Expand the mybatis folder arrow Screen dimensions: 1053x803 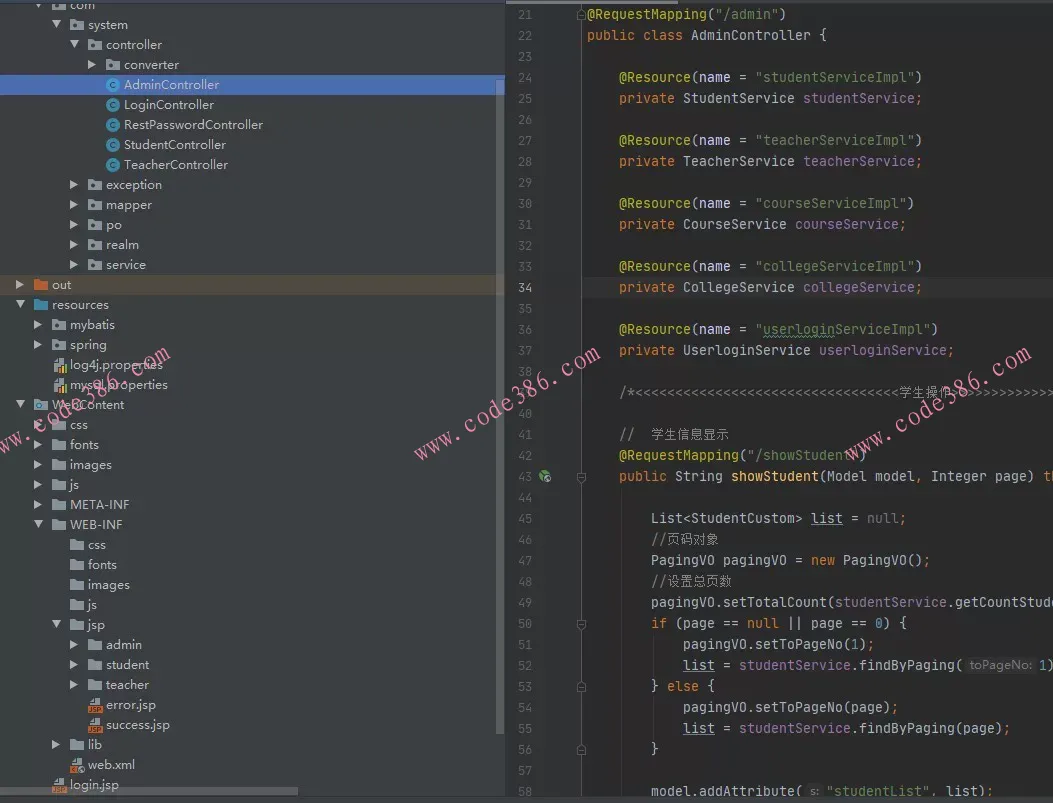tap(38, 325)
